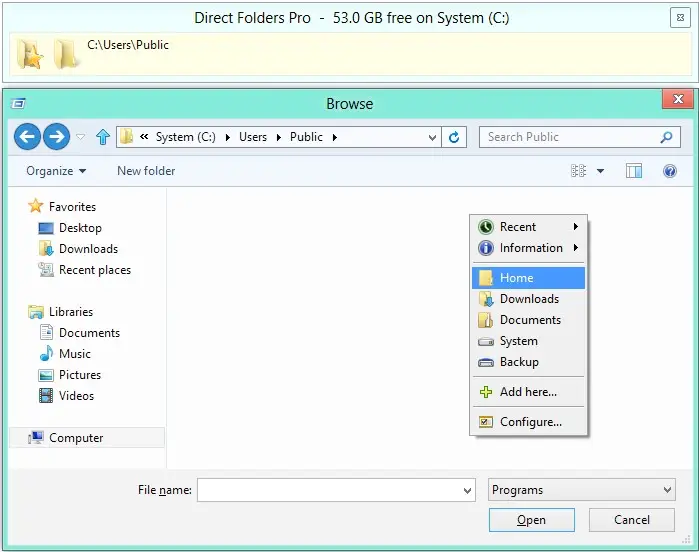Screen dimensions: 699x552
Task: Click the File name text box
Action: tap(330, 490)
